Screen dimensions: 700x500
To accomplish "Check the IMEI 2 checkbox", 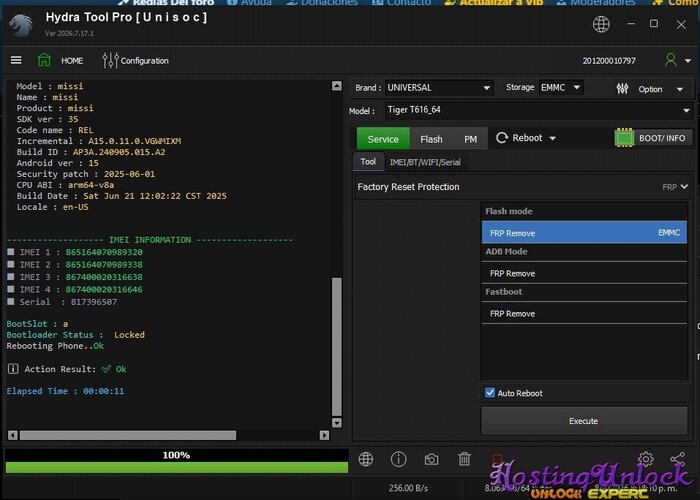I will [x=11, y=265].
